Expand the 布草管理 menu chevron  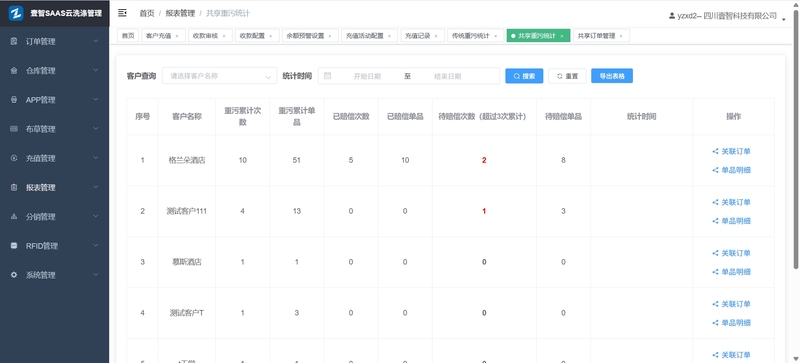[x=96, y=129]
